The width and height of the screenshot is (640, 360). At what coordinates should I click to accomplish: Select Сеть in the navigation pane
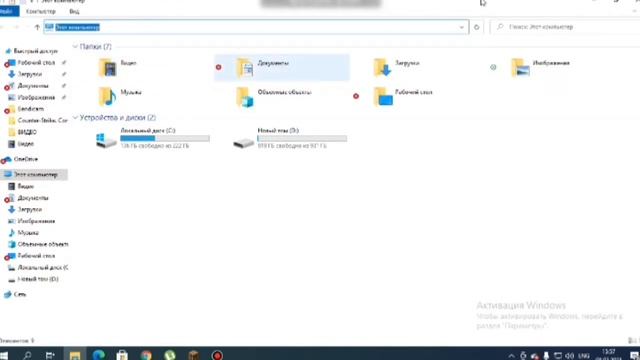coord(20,294)
